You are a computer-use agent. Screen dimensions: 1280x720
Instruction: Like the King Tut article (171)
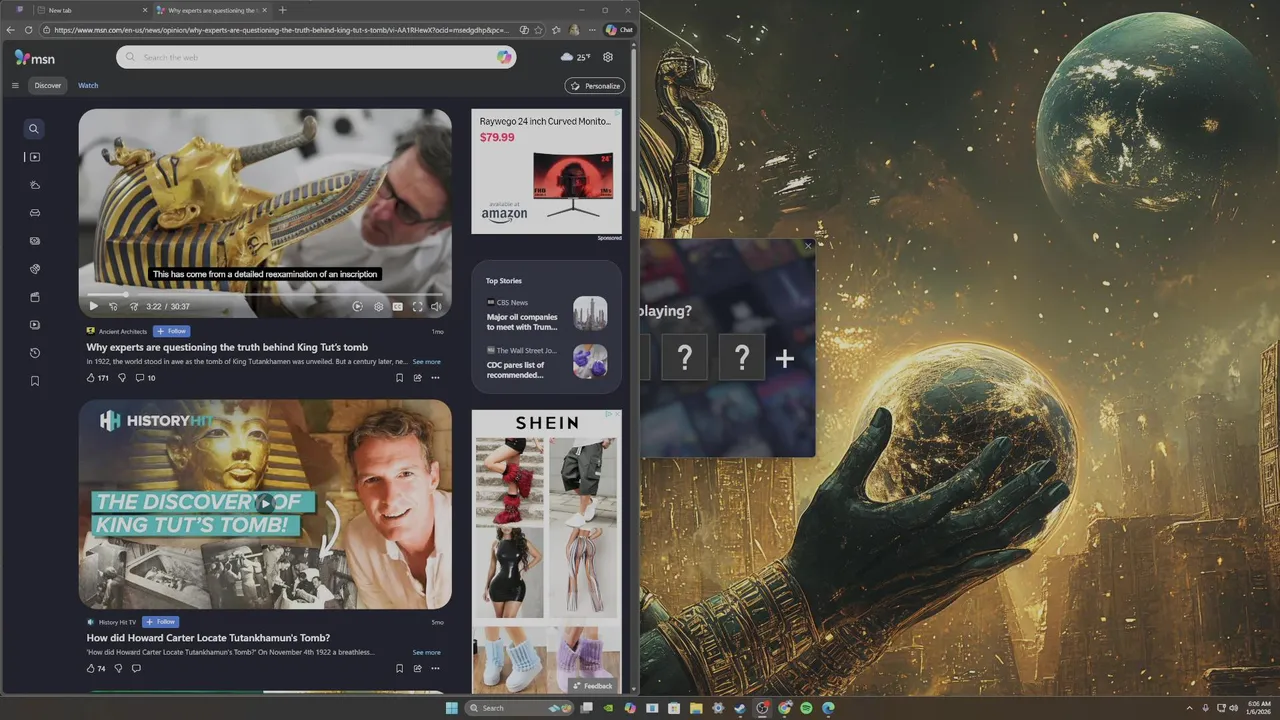click(98, 378)
